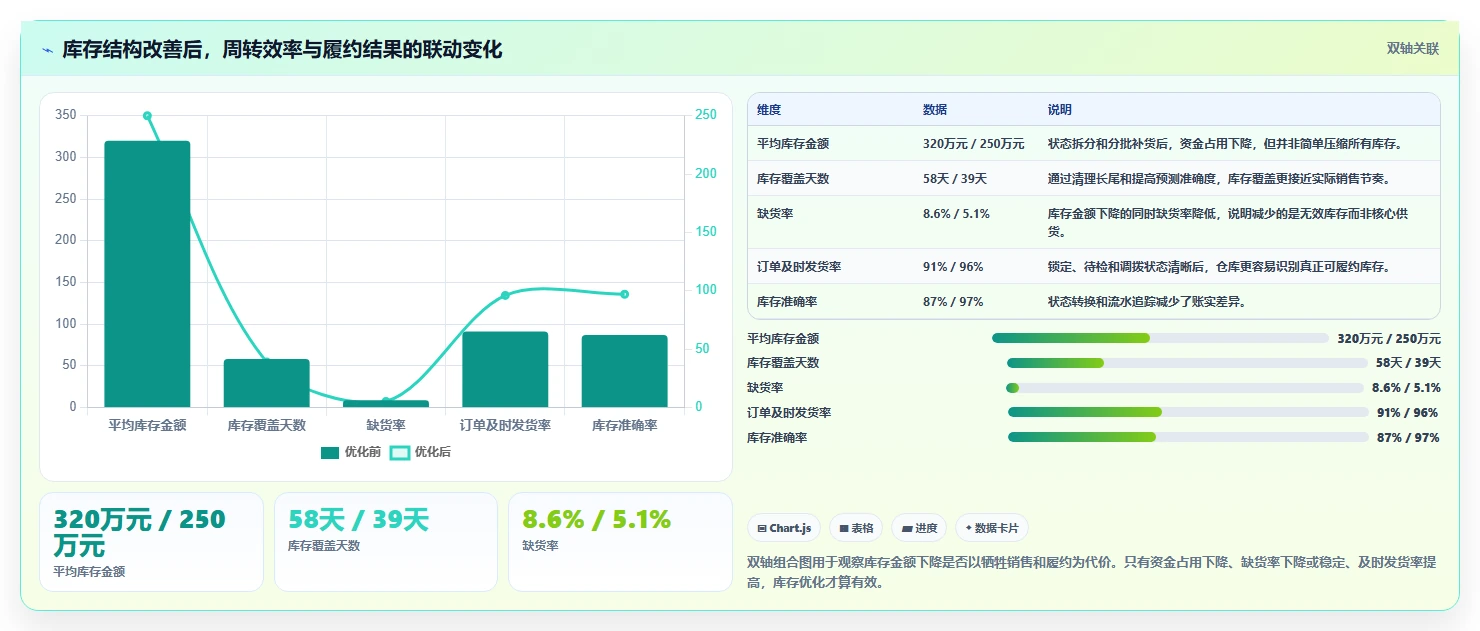Click the 订单及时发货率 bar in the chart

(x=505, y=369)
